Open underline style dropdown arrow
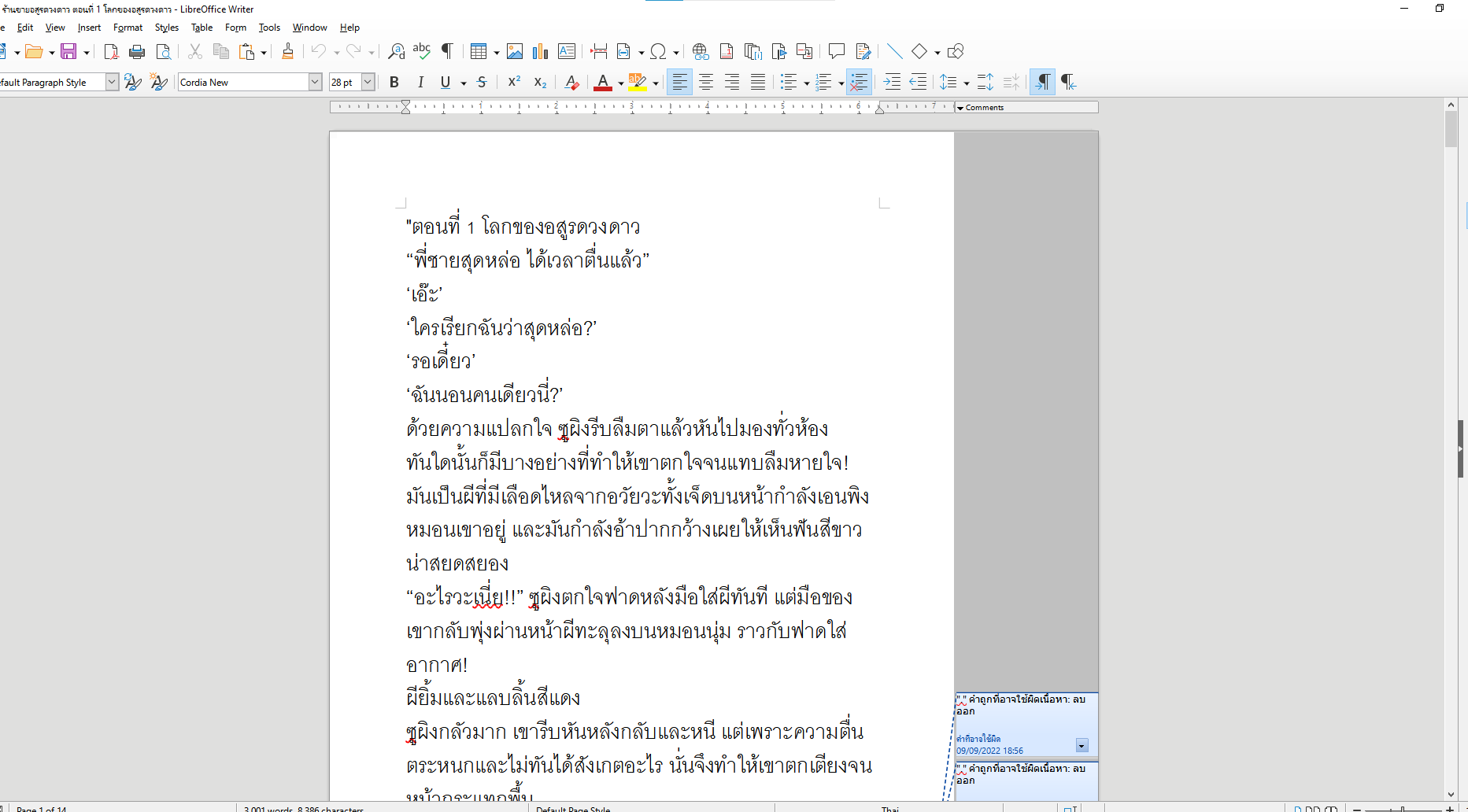The width and height of the screenshot is (1468, 812). (x=464, y=83)
